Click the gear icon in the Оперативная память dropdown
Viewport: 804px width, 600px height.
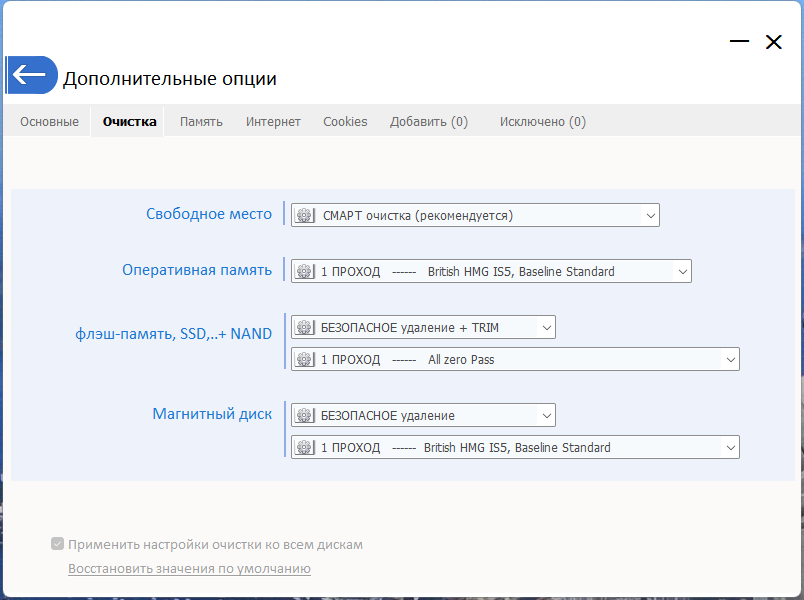click(305, 271)
